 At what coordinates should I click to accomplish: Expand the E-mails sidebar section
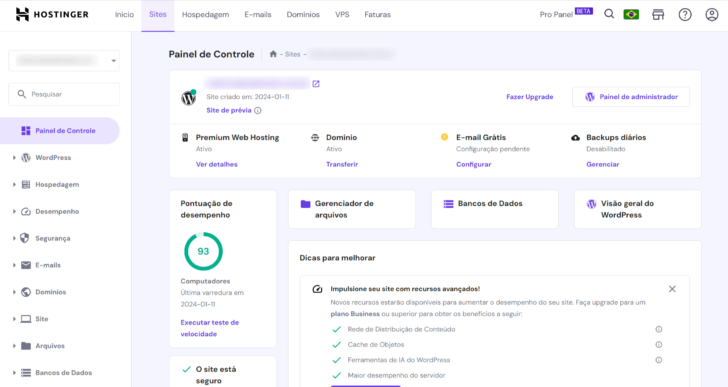pos(14,265)
